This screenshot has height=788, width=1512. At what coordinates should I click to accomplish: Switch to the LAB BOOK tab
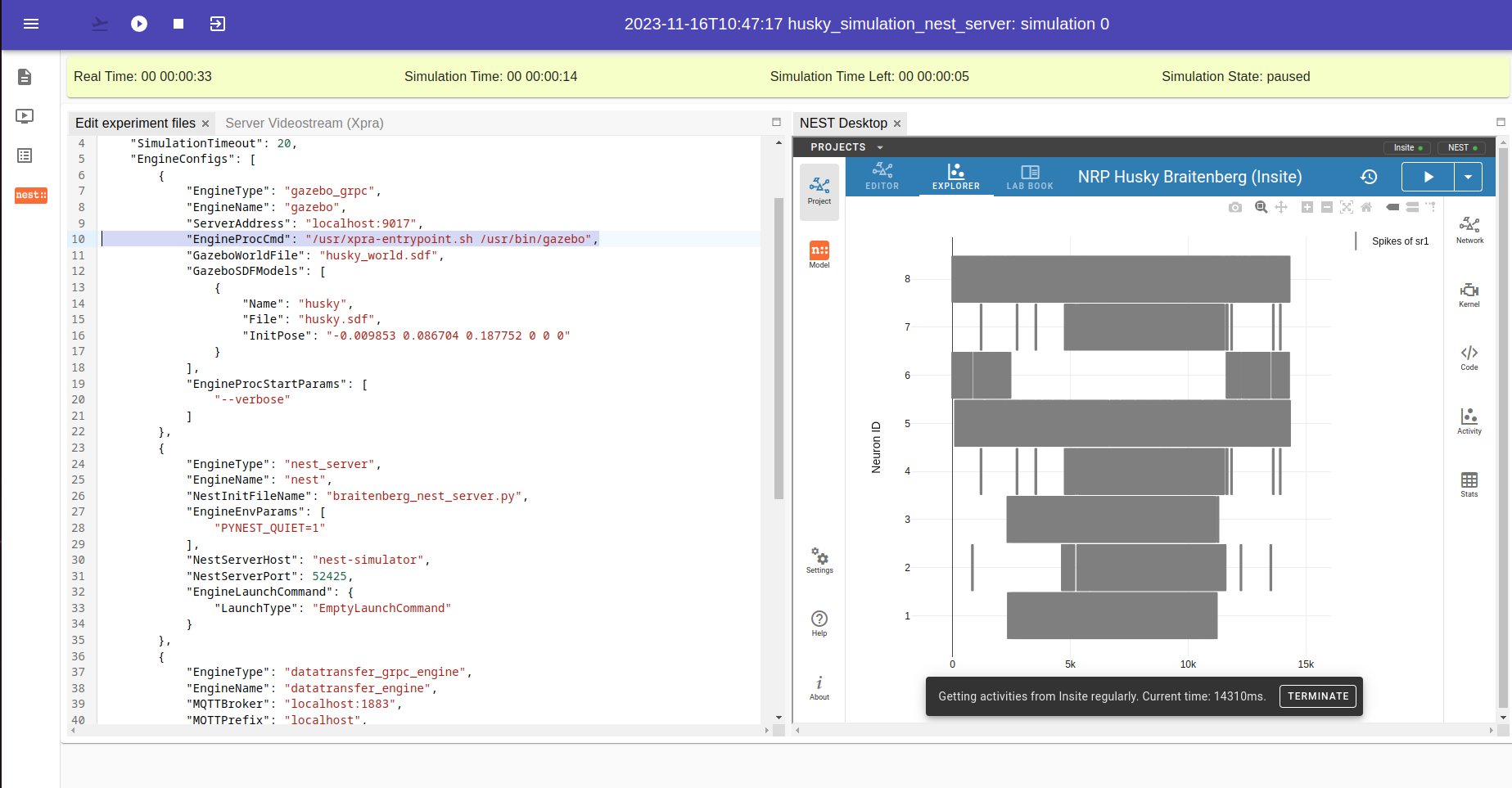[1030, 177]
